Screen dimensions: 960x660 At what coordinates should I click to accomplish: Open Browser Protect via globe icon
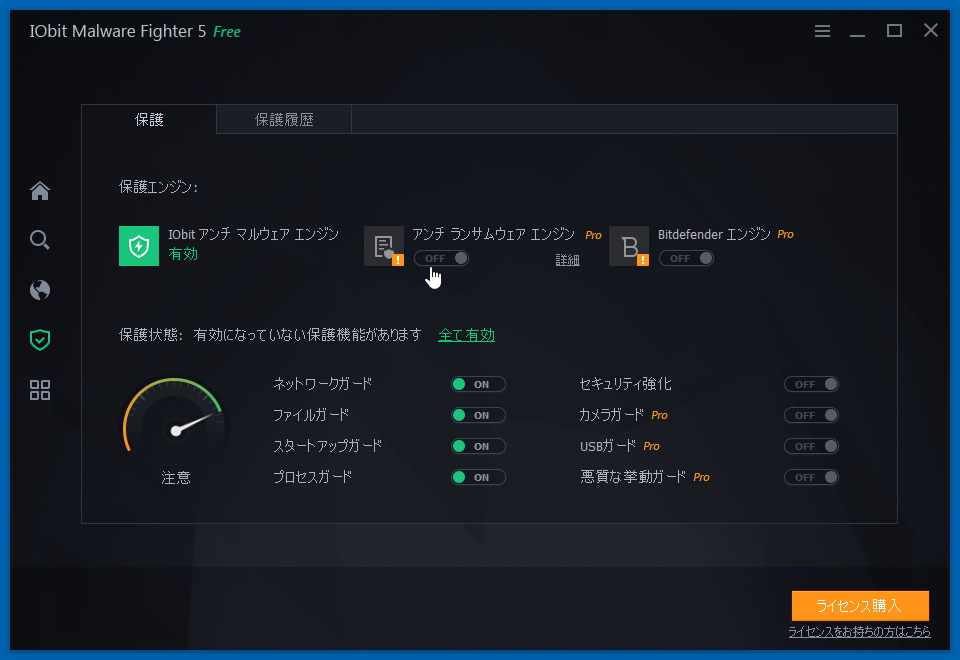point(39,290)
